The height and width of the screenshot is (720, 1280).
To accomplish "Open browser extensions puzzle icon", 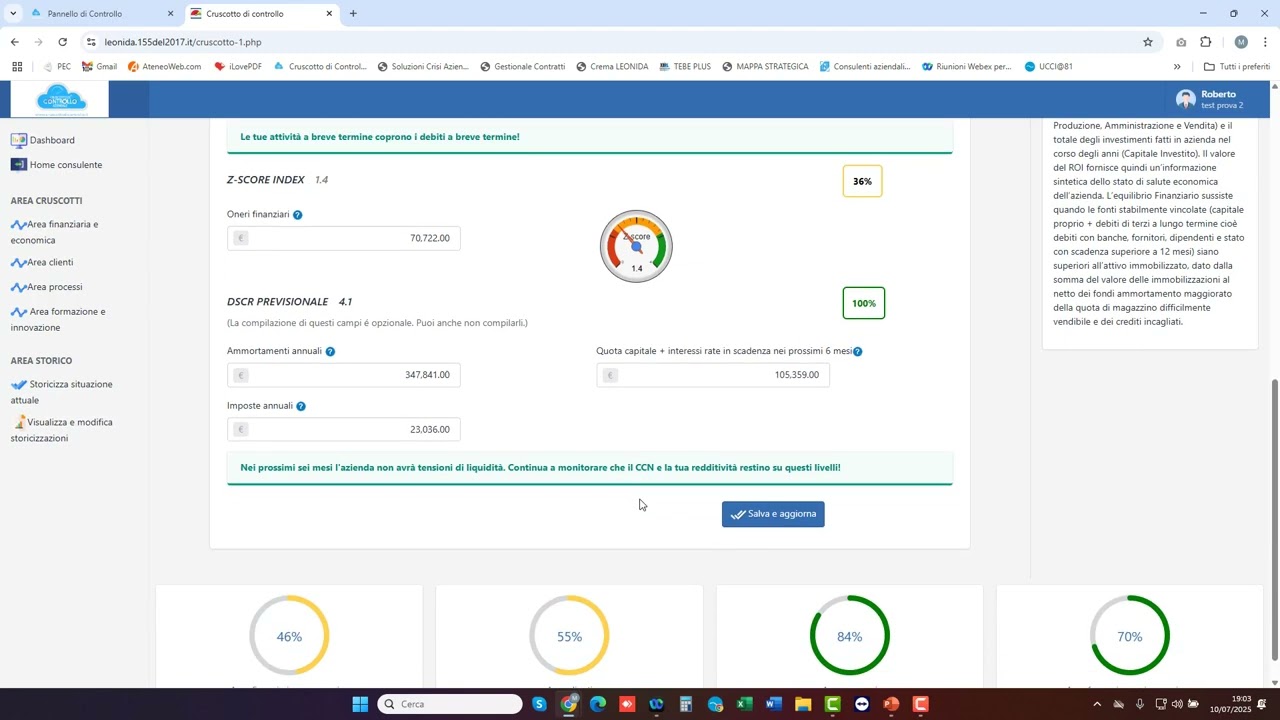I will coord(1206,42).
